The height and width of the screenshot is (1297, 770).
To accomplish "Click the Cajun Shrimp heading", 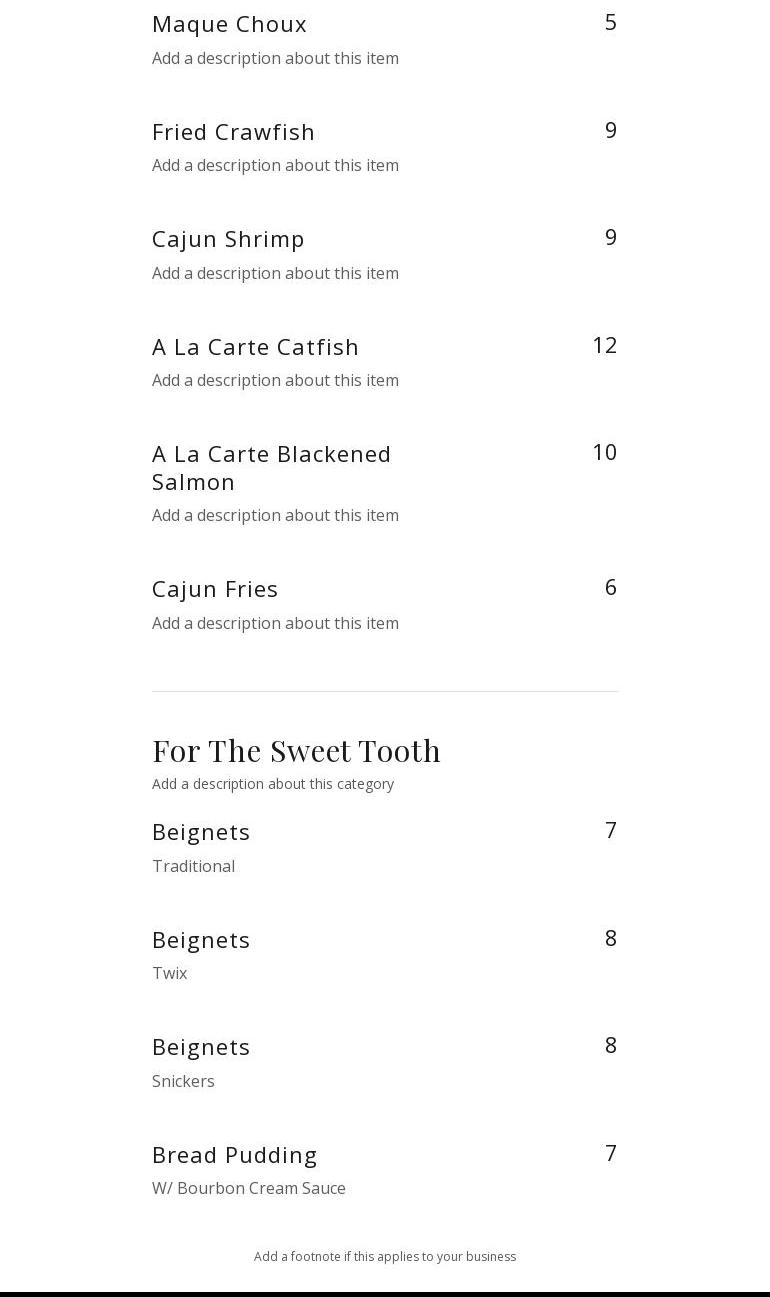I will 228,239.
